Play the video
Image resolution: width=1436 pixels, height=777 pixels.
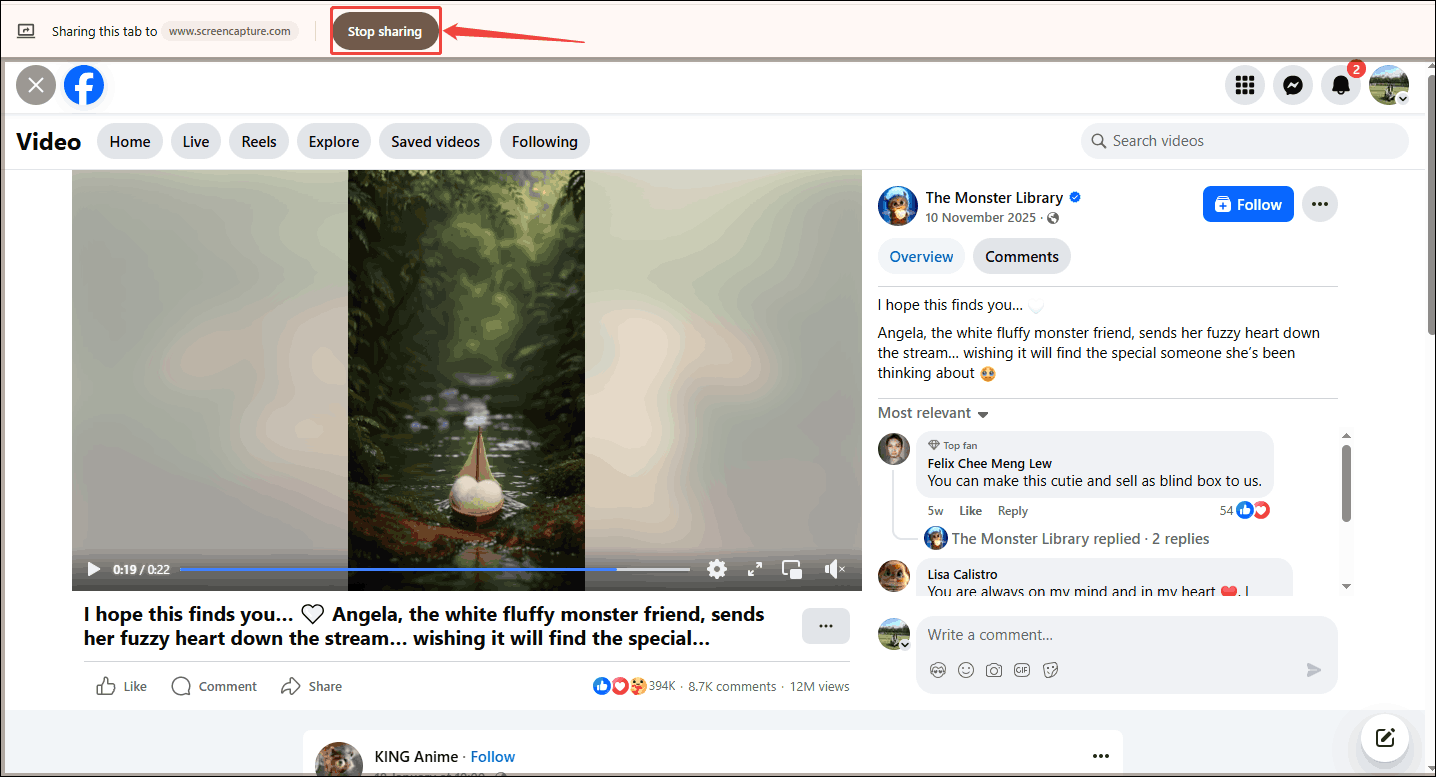[93, 568]
